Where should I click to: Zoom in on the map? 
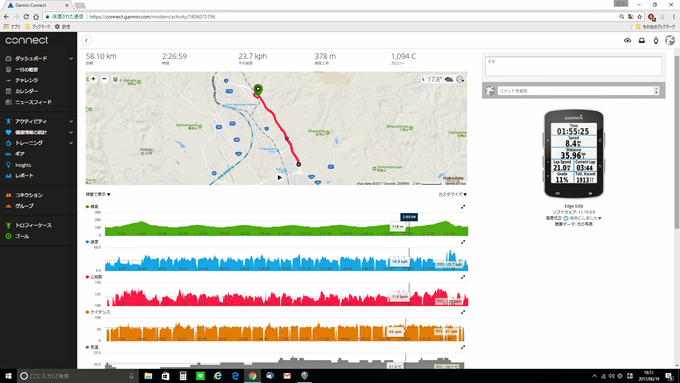pyautogui.click(x=93, y=79)
